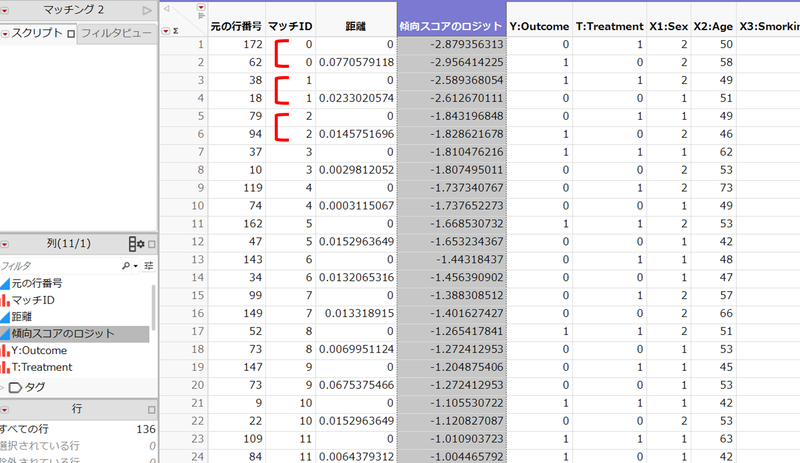Image resolution: width=800 pixels, height=463 pixels.
Task: Click the T:Treatment column header
Action: click(610, 27)
